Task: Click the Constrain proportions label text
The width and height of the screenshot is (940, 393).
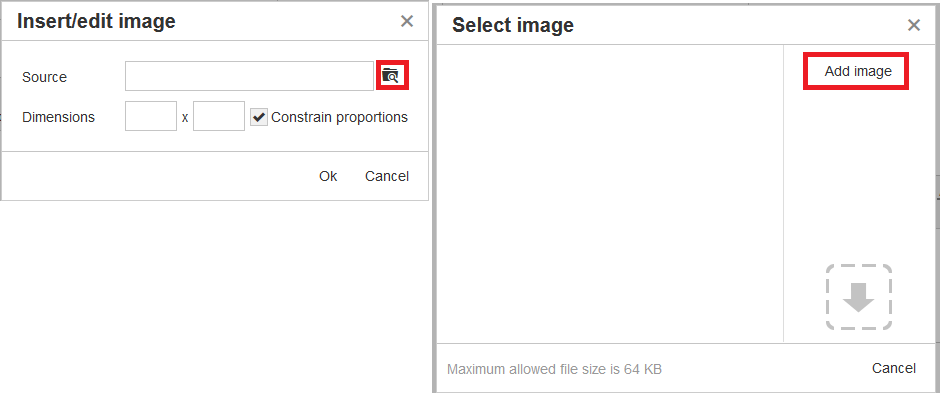Action: tap(339, 117)
